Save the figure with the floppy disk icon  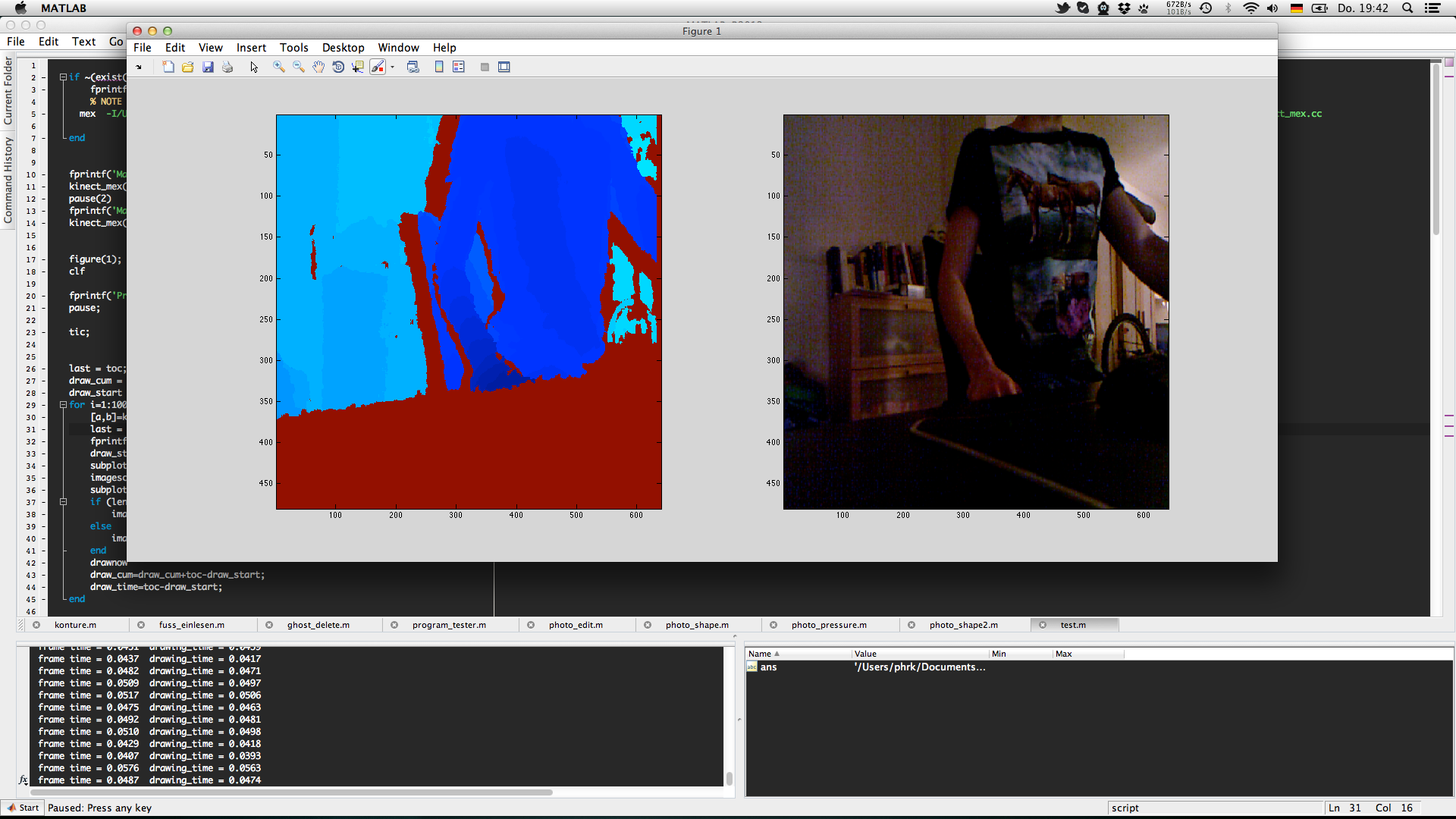pos(208,67)
